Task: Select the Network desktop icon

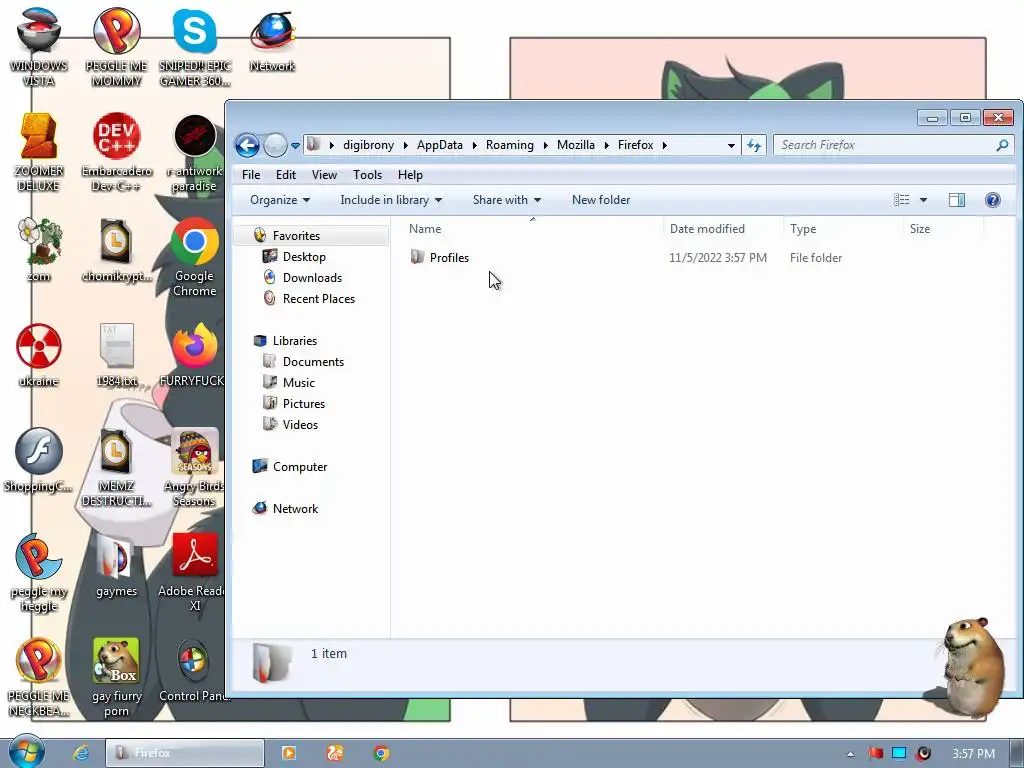Action: tap(272, 40)
